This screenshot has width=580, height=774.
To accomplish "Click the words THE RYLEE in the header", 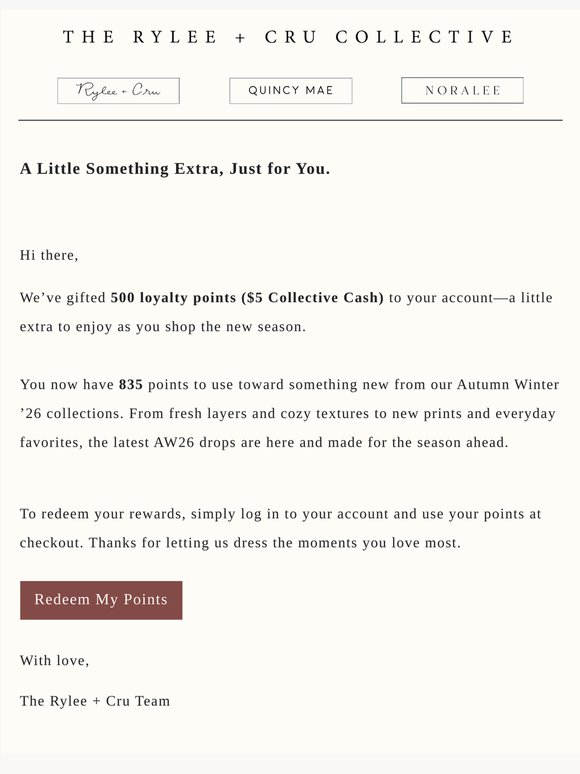I will [140, 37].
